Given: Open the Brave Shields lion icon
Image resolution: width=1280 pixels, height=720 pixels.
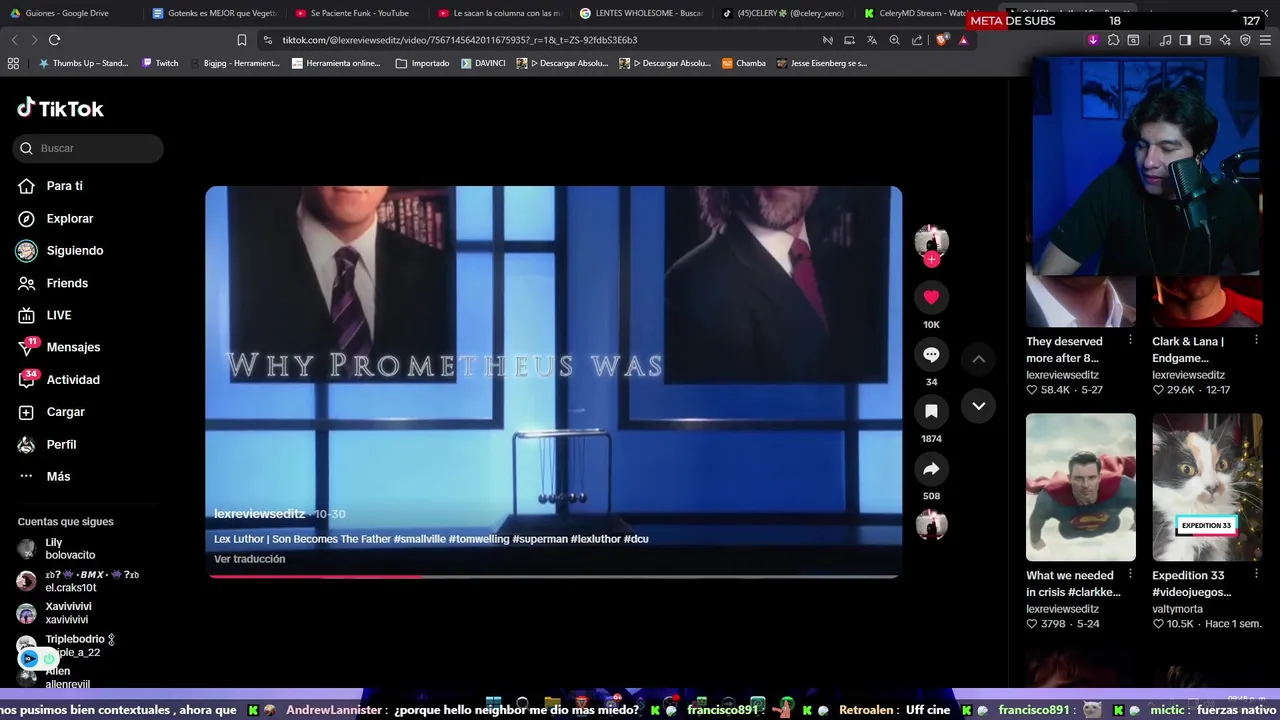Looking at the screenshot, I should 942,40.
